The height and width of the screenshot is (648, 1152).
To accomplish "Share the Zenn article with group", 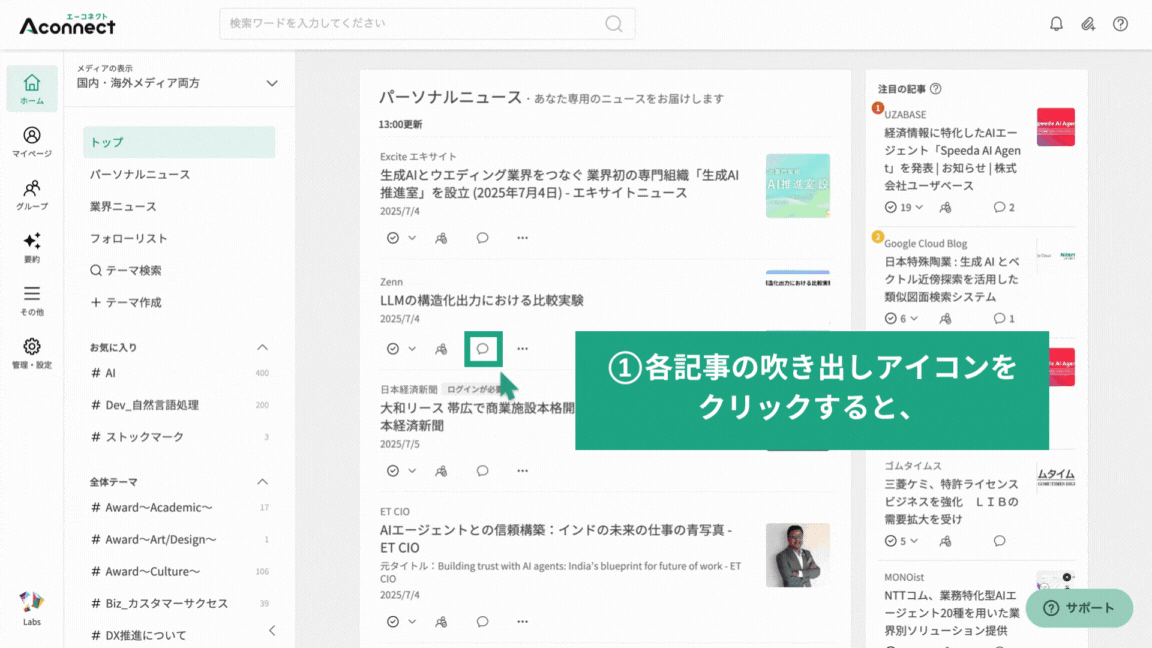I will (x=441, y=349).
